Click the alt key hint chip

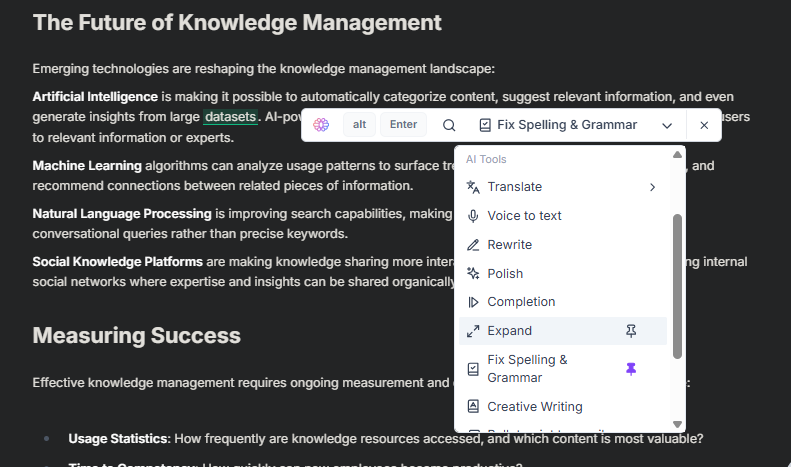coord(359,125)
